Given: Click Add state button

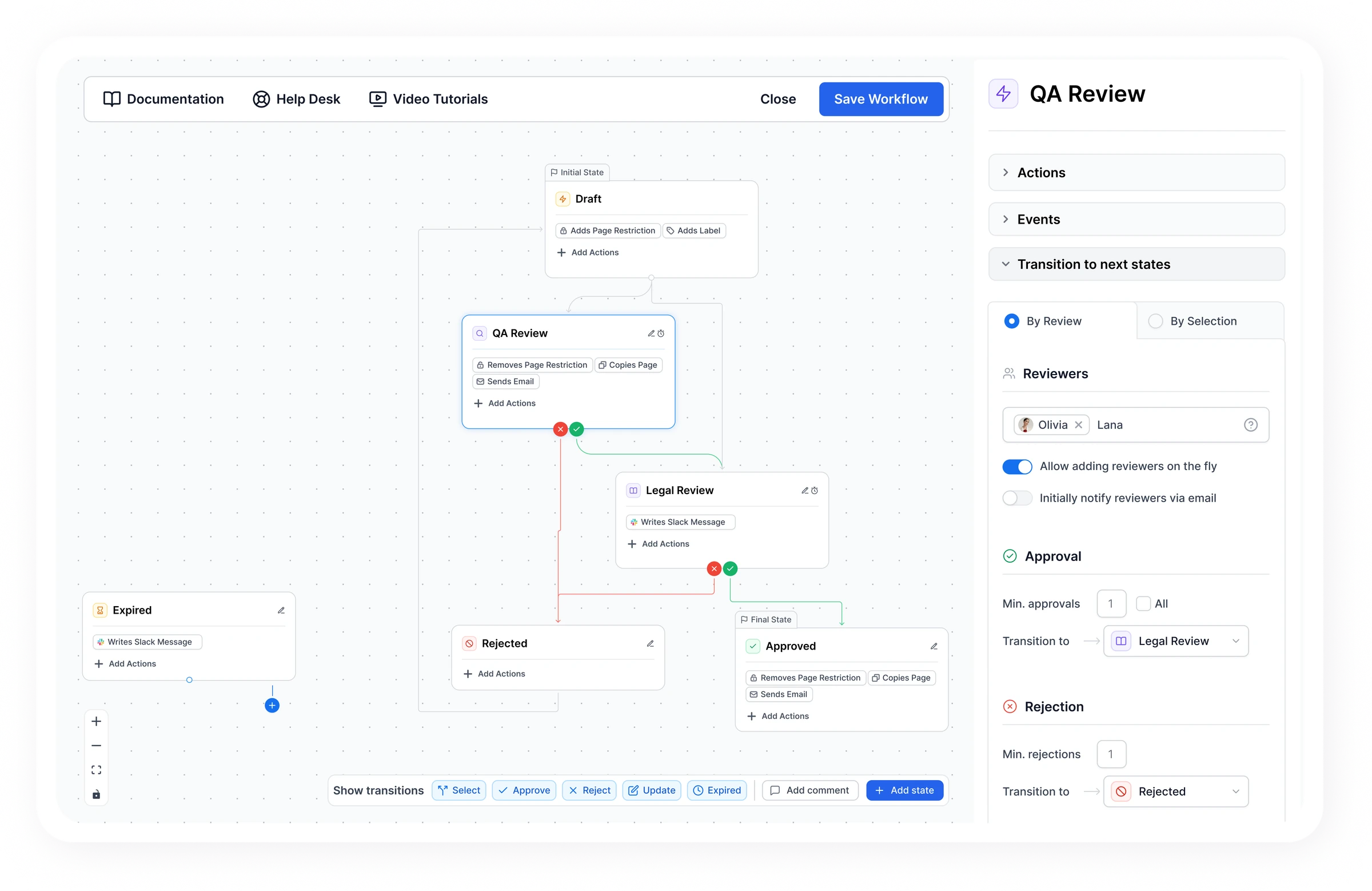Looking at the screenshot, I should click(904, 791).
